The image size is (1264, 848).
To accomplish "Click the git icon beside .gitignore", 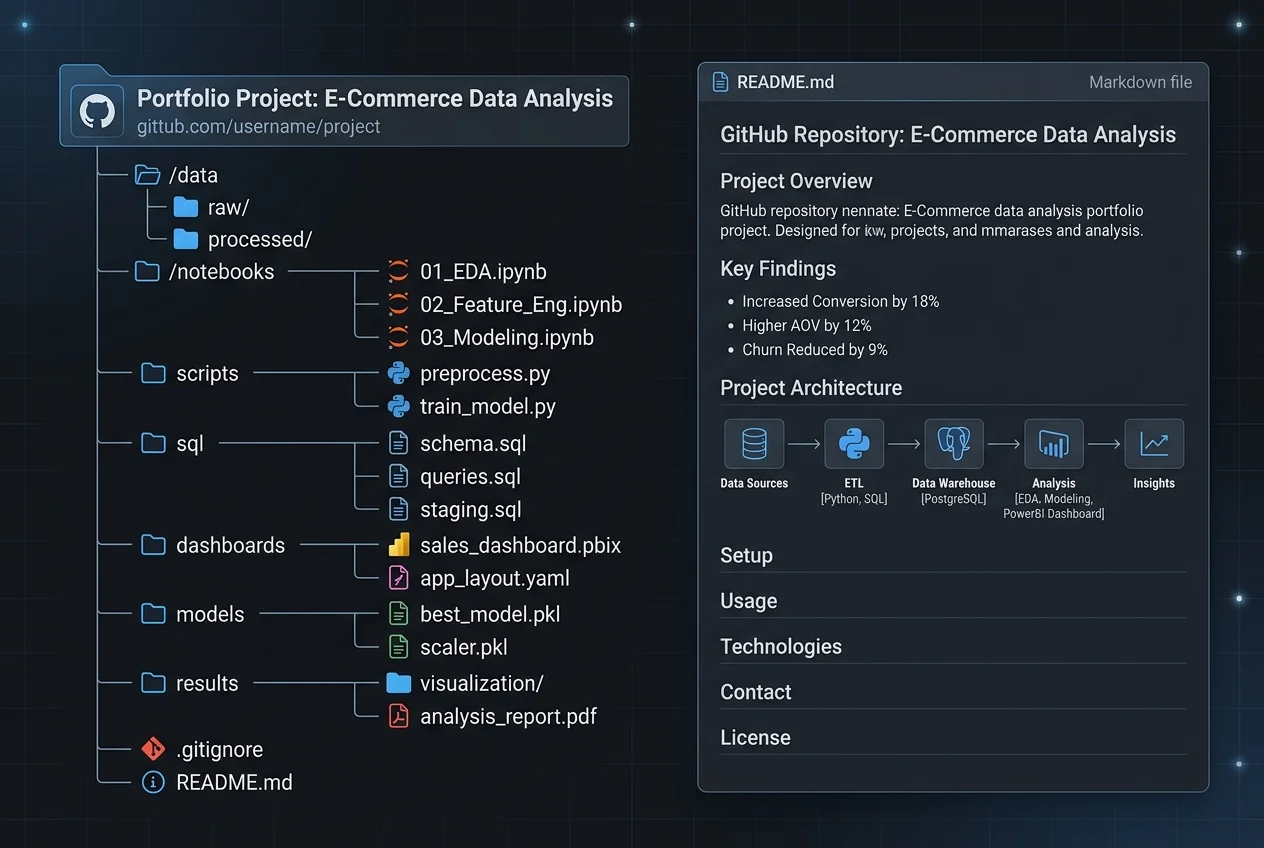I will tap(153, 749).
